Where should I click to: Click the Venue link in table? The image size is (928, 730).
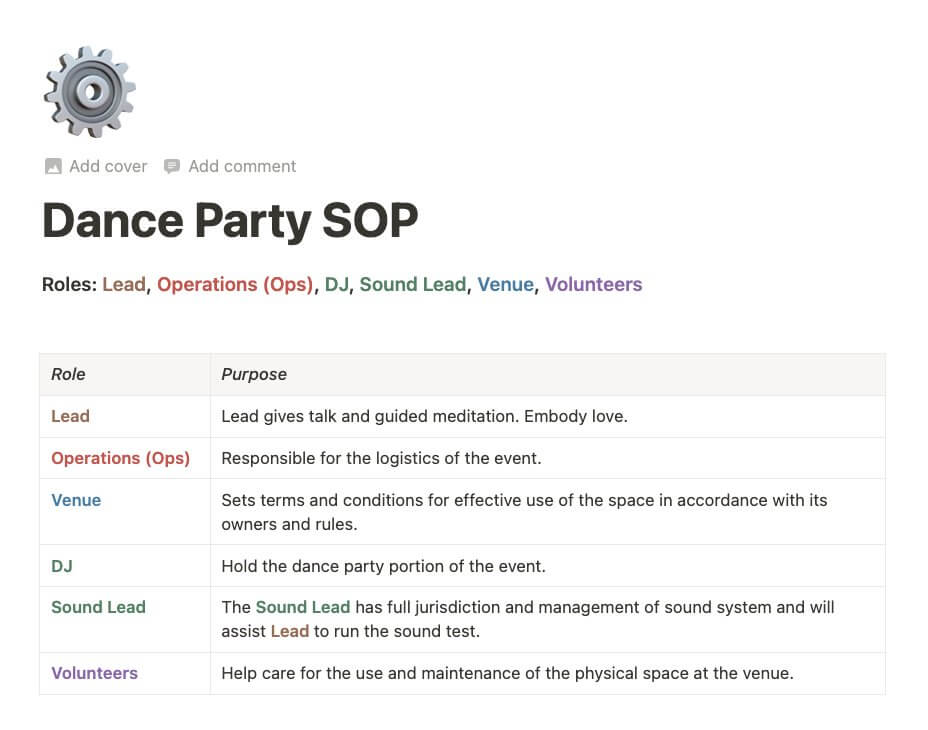click(76, 500)
